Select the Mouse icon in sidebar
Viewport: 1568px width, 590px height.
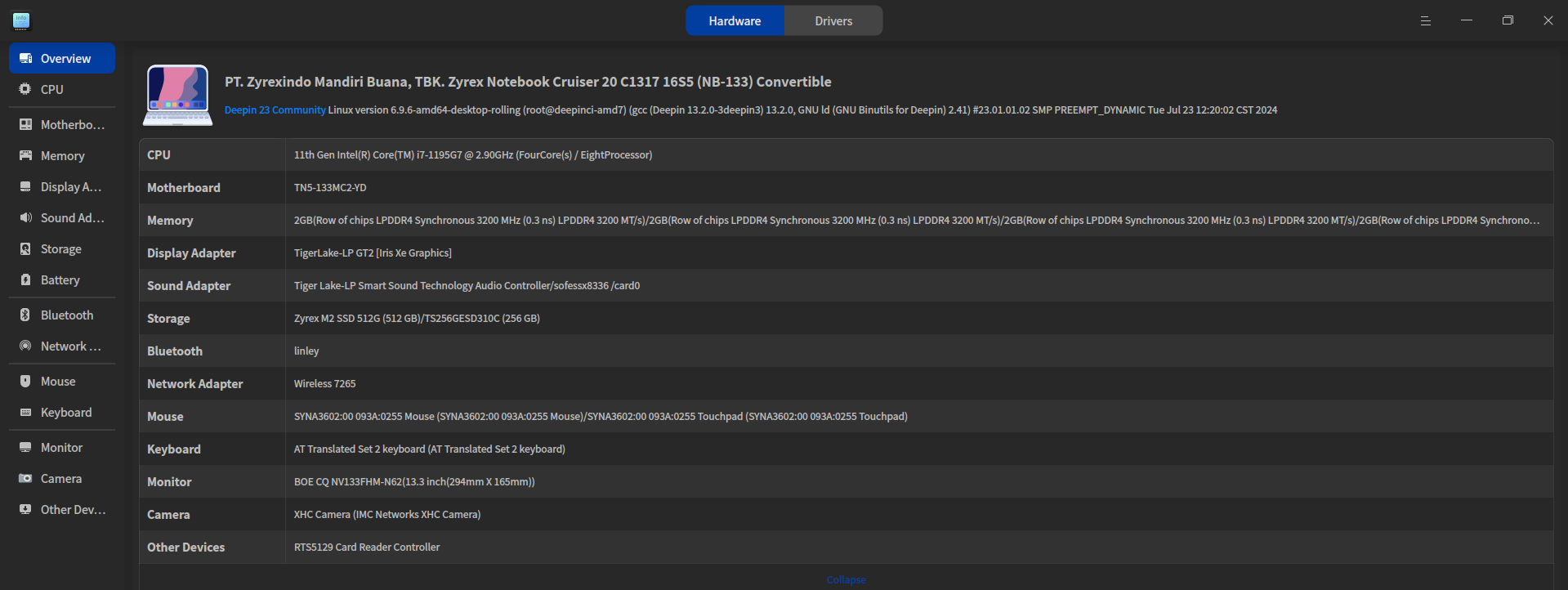(25, 381)
